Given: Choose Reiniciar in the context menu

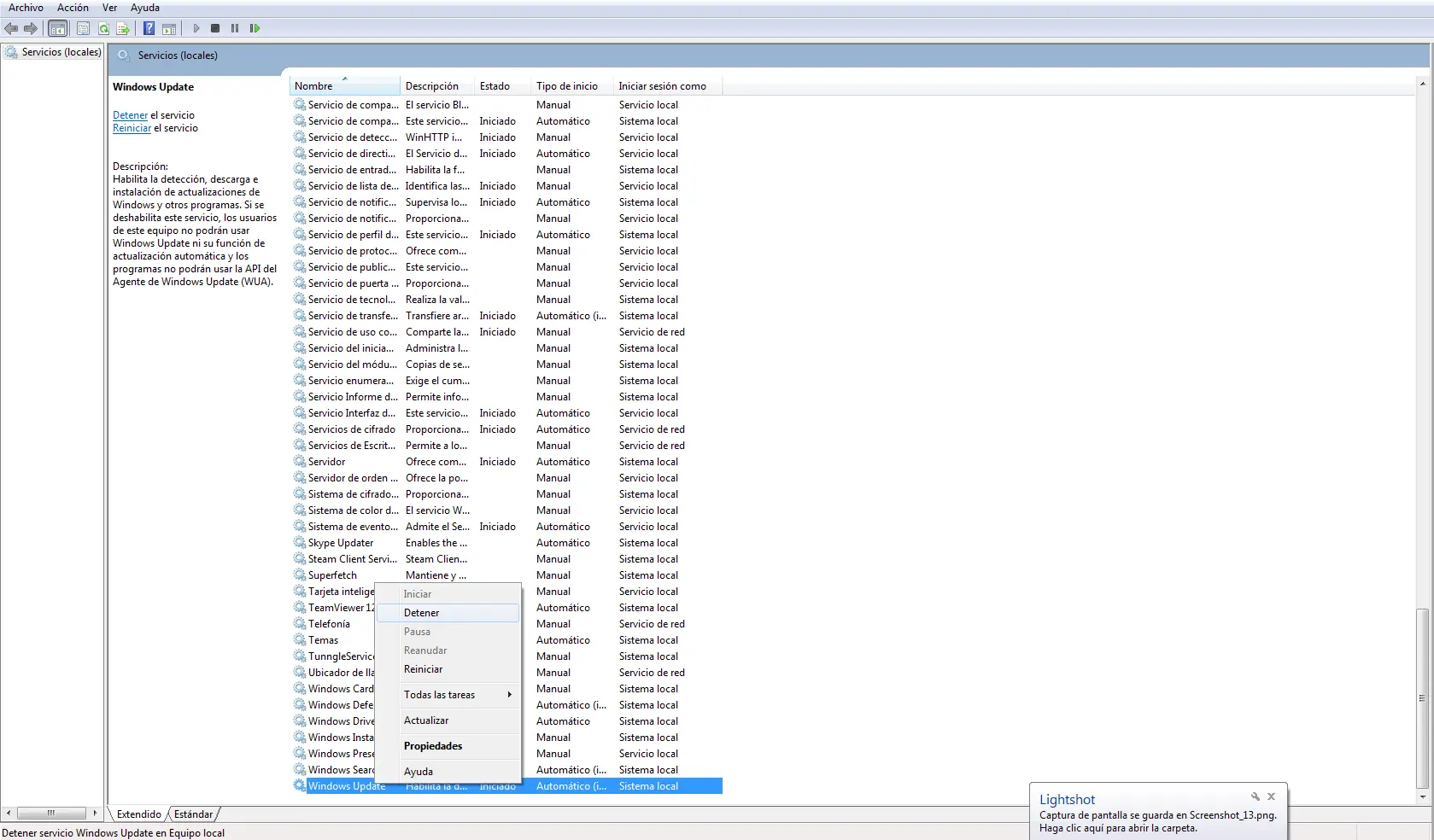Looking at the screenshot, I should coord(448,669).
